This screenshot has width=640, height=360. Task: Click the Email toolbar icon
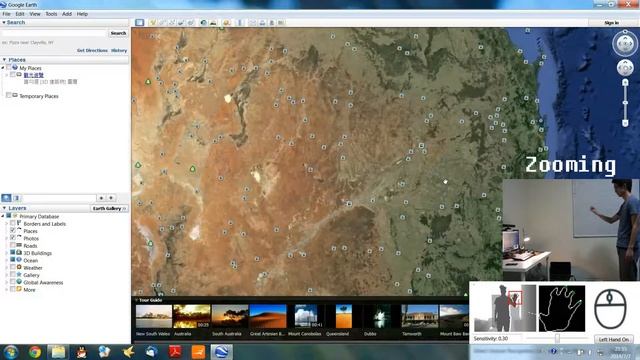point(253,22)
